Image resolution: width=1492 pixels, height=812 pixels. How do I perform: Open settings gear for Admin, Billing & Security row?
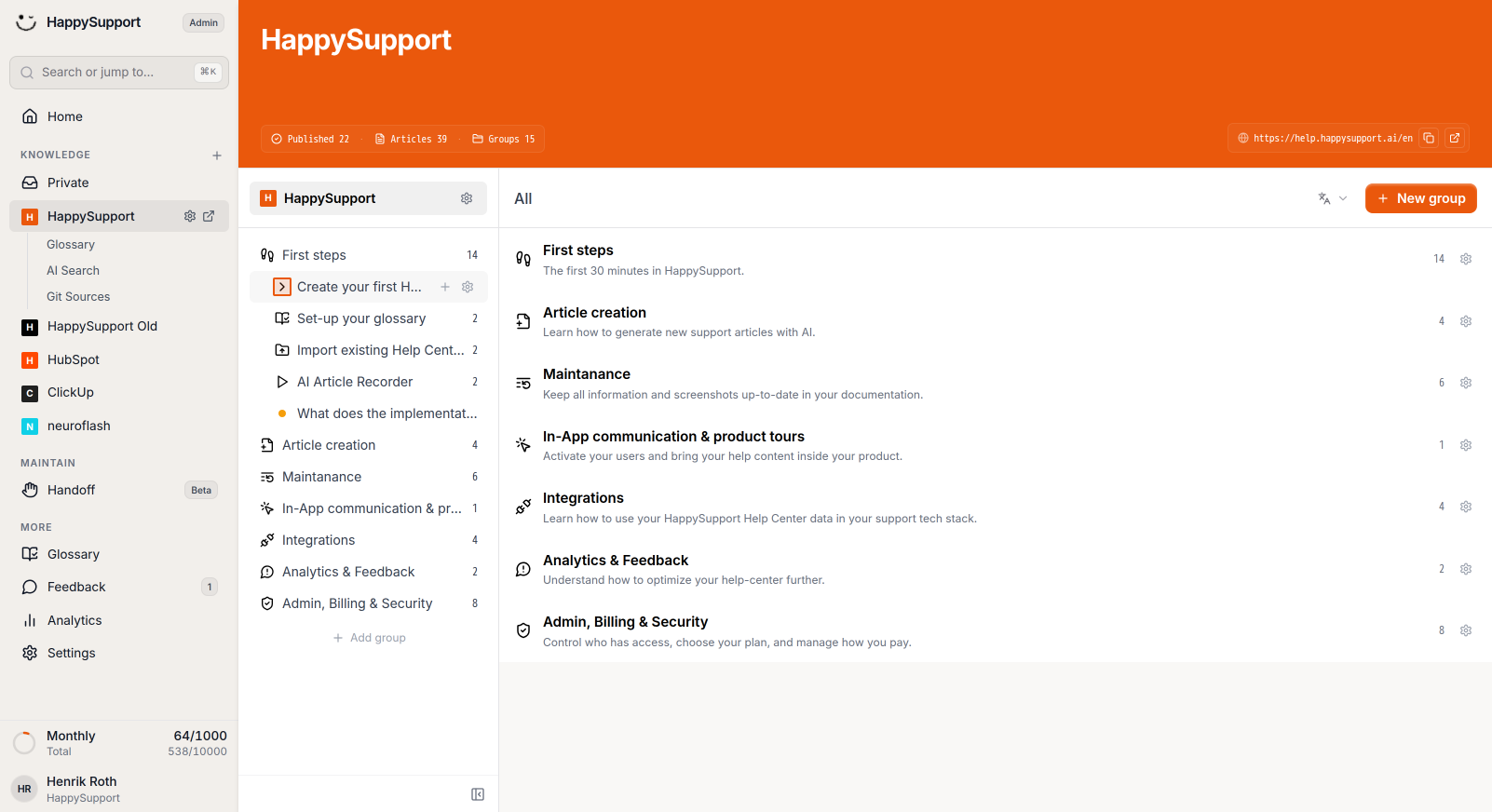[1466, 630]
